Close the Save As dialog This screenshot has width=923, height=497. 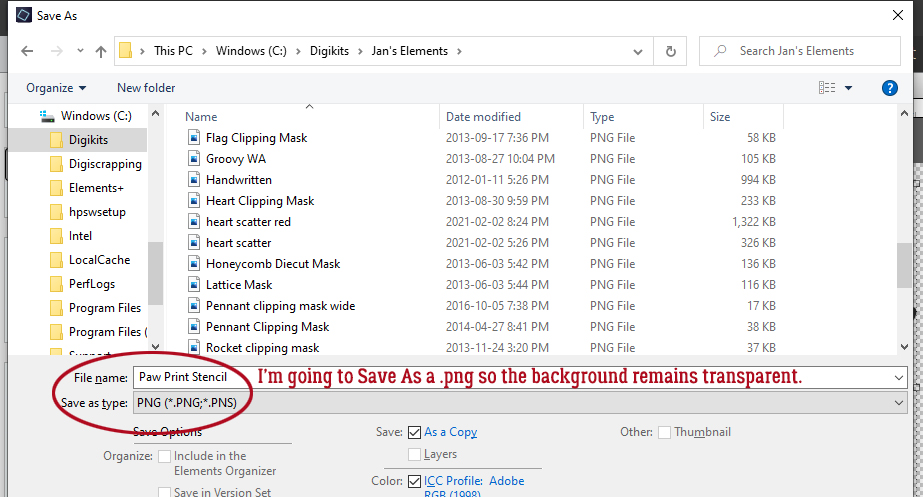tap(898, 15)
